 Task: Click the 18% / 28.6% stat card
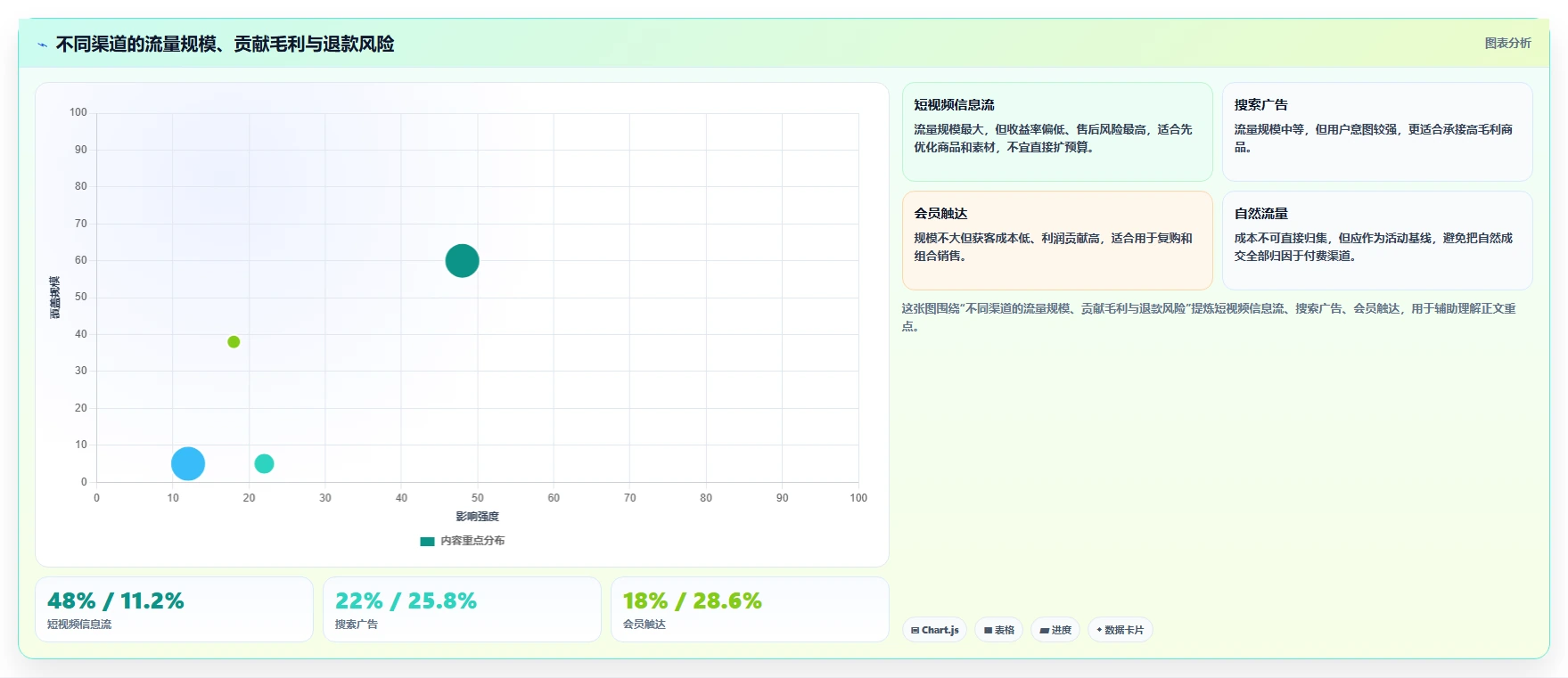click(750, 609)
